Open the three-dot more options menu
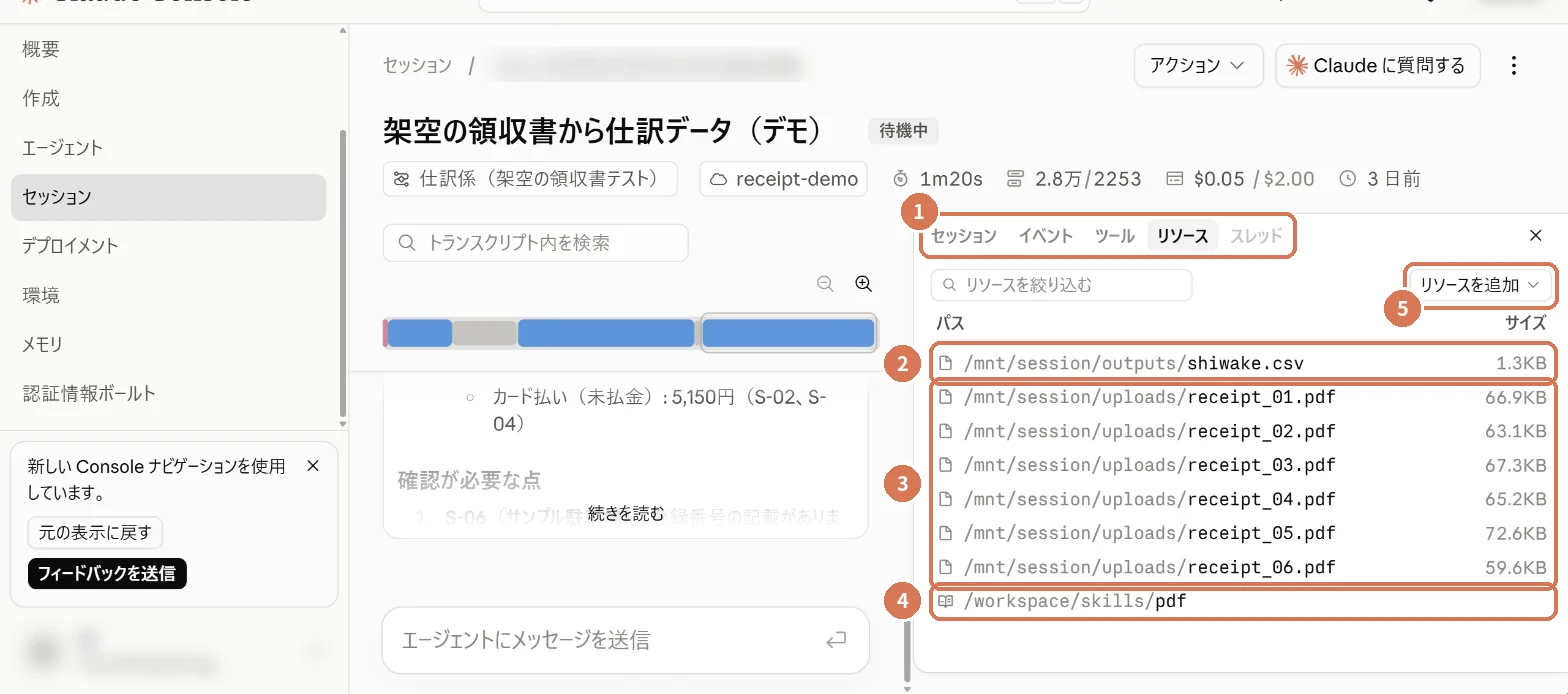The width and height of the screenshot is (1568, 694). 1514,65
